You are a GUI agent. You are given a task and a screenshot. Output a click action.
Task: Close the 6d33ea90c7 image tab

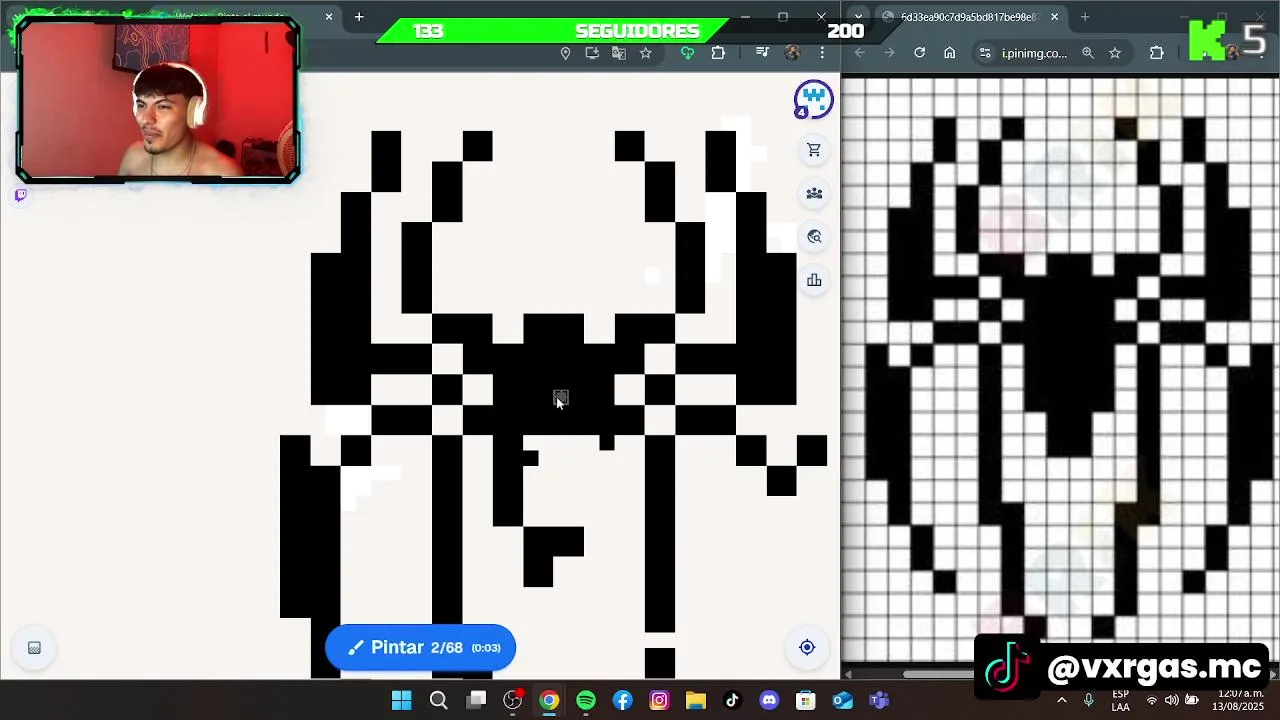[1054, 17]
